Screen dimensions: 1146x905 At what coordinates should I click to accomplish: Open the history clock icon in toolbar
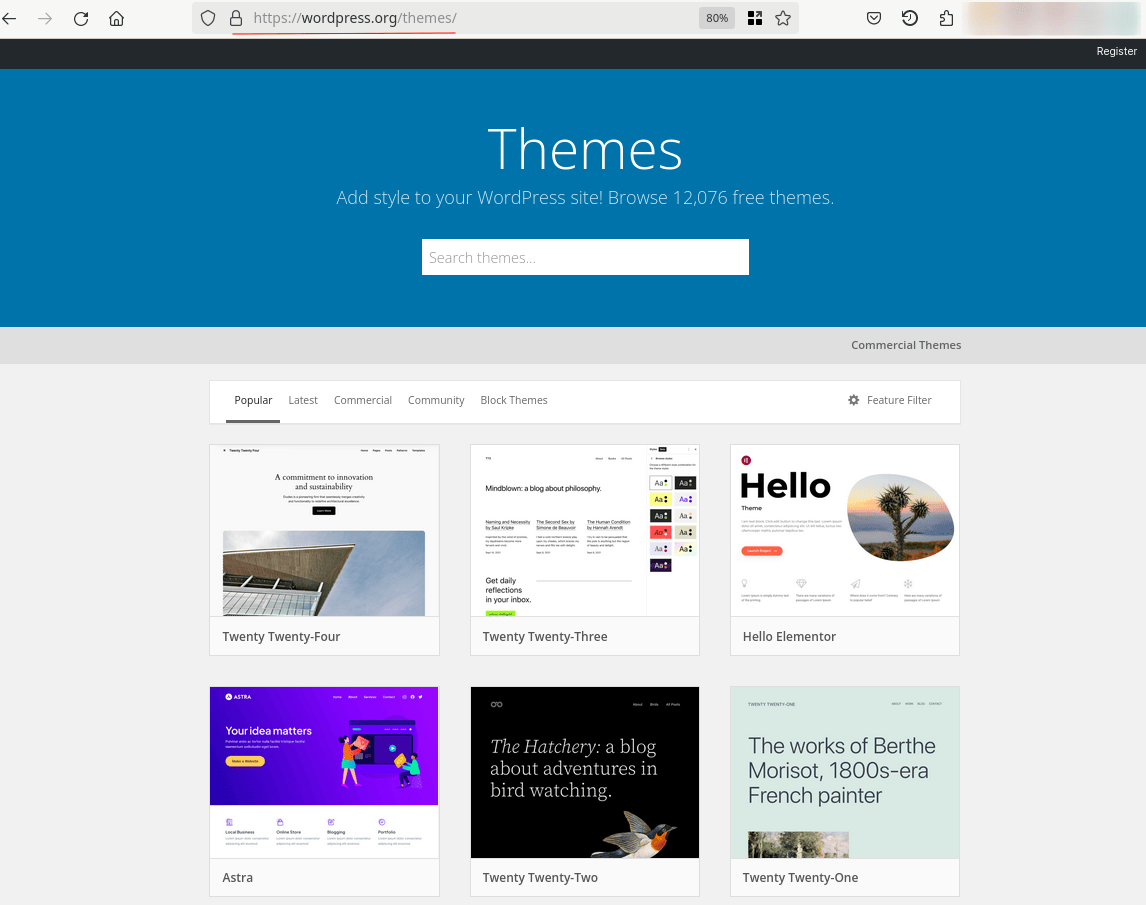coord(909,18)
